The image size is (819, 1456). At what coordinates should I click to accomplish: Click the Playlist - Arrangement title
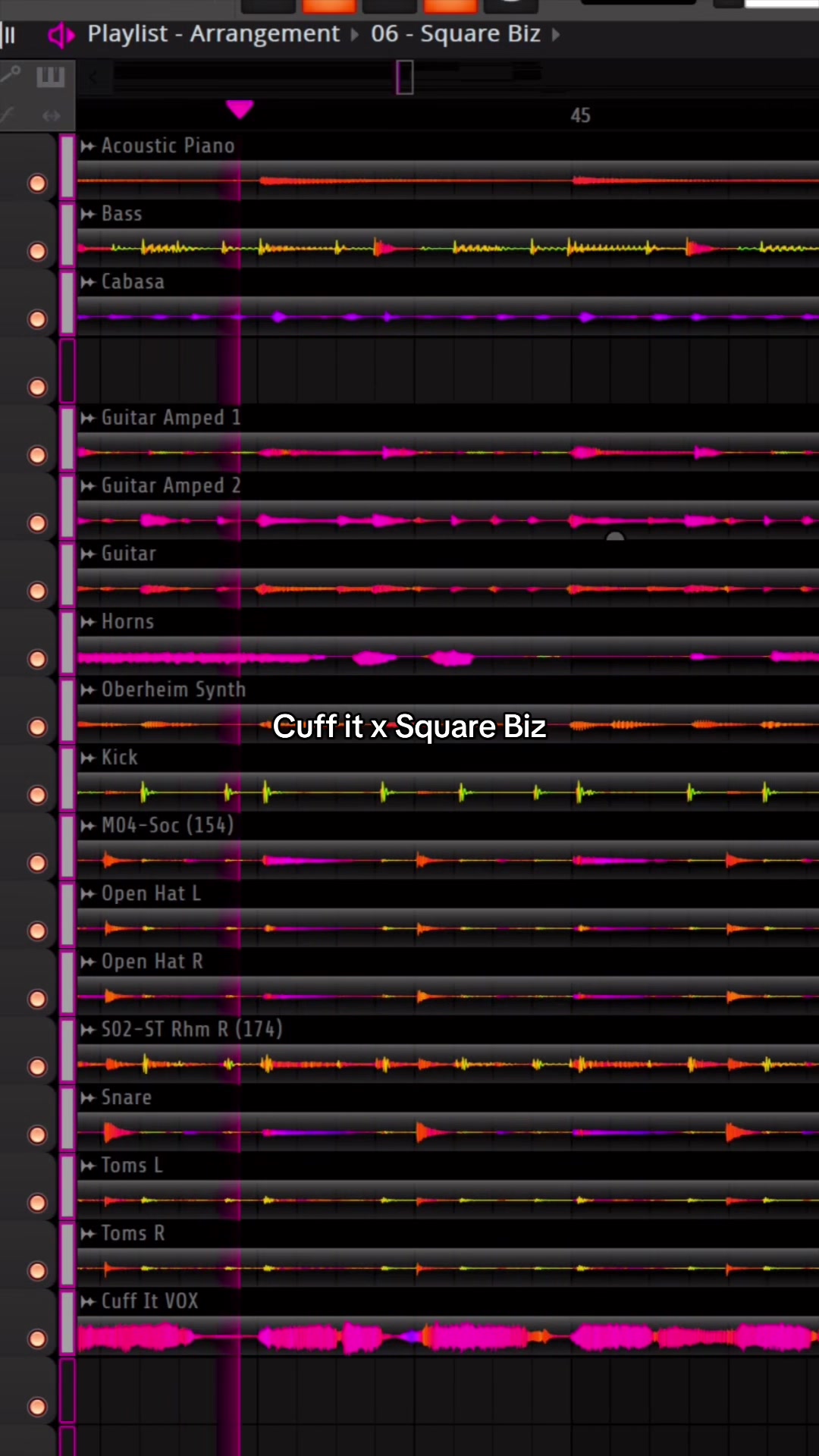point(213,34)
